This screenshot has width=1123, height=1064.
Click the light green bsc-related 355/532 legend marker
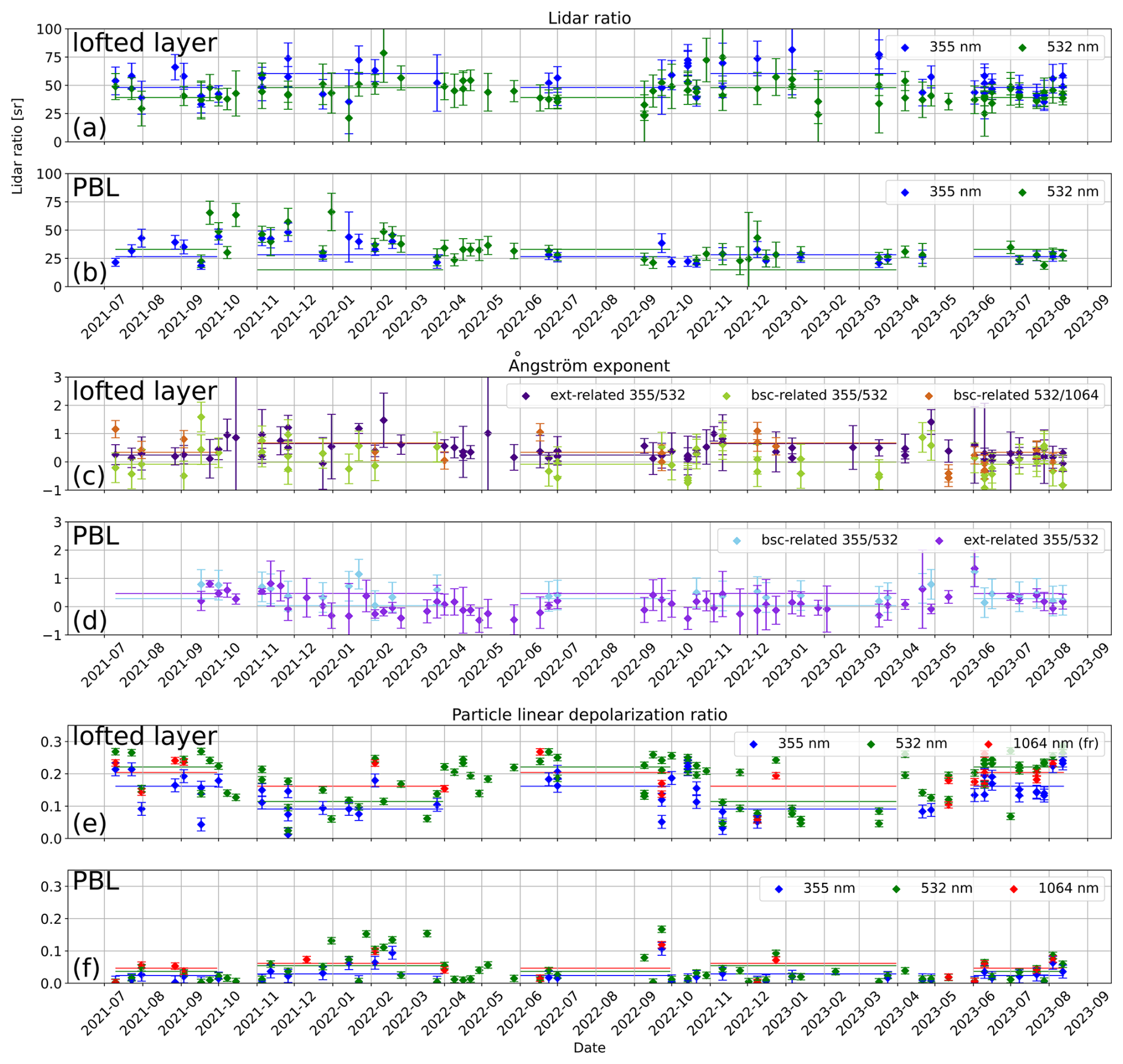[x=726, y=395]
